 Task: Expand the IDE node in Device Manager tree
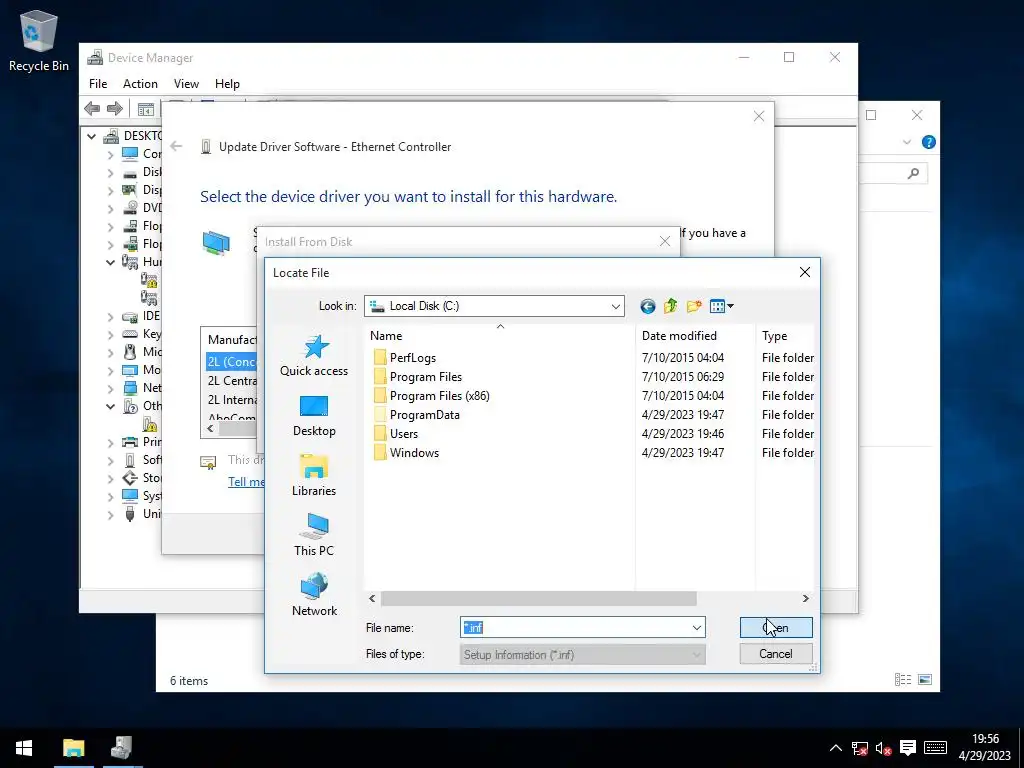[110, 317]
